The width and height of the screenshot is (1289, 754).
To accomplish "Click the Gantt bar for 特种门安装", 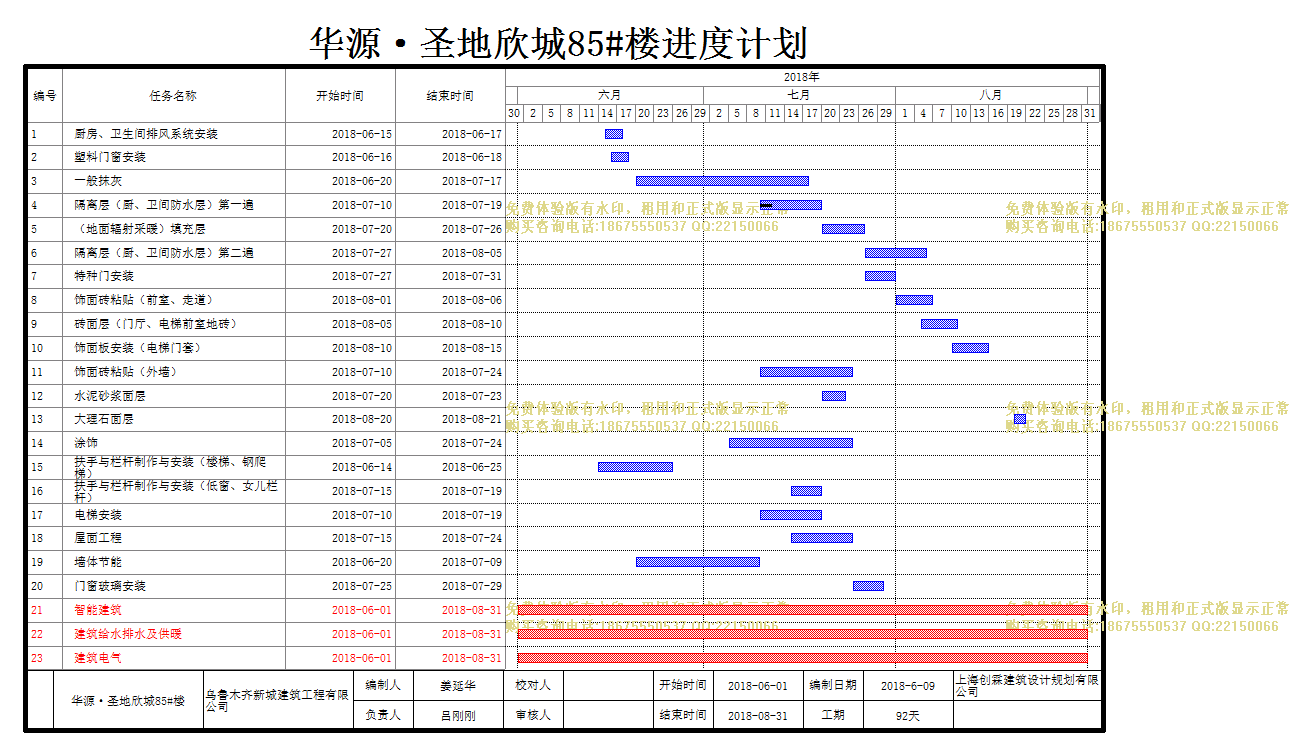I will 880,276.
